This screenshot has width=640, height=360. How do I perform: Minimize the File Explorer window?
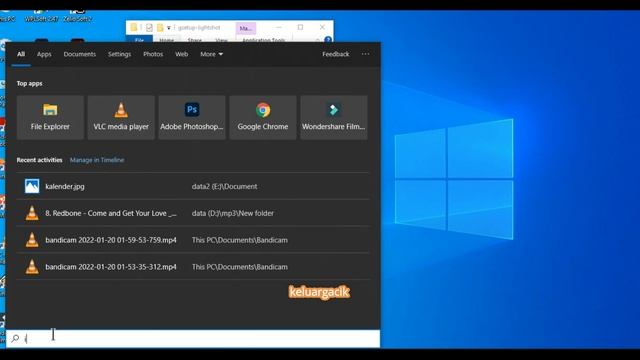279,27
